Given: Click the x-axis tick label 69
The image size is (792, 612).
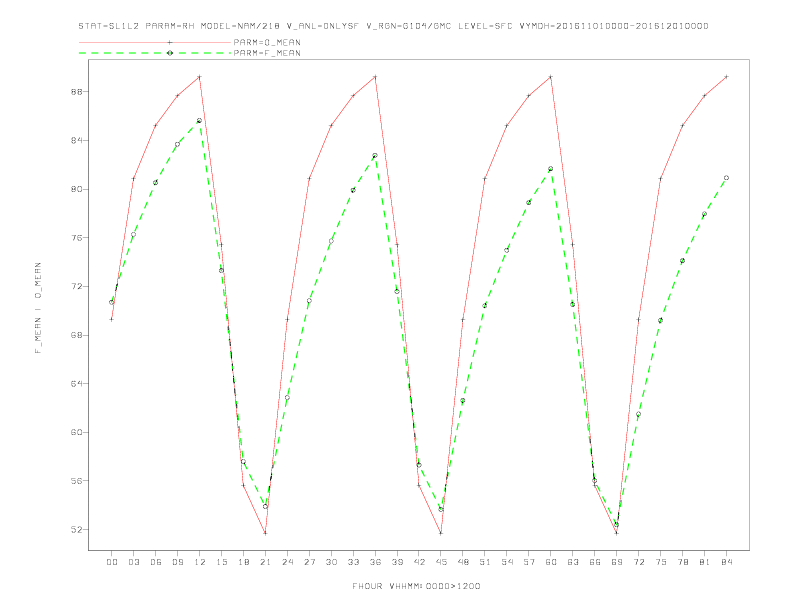Looking at the screenshot, I should pyautogui.click(x=617, y=562).
